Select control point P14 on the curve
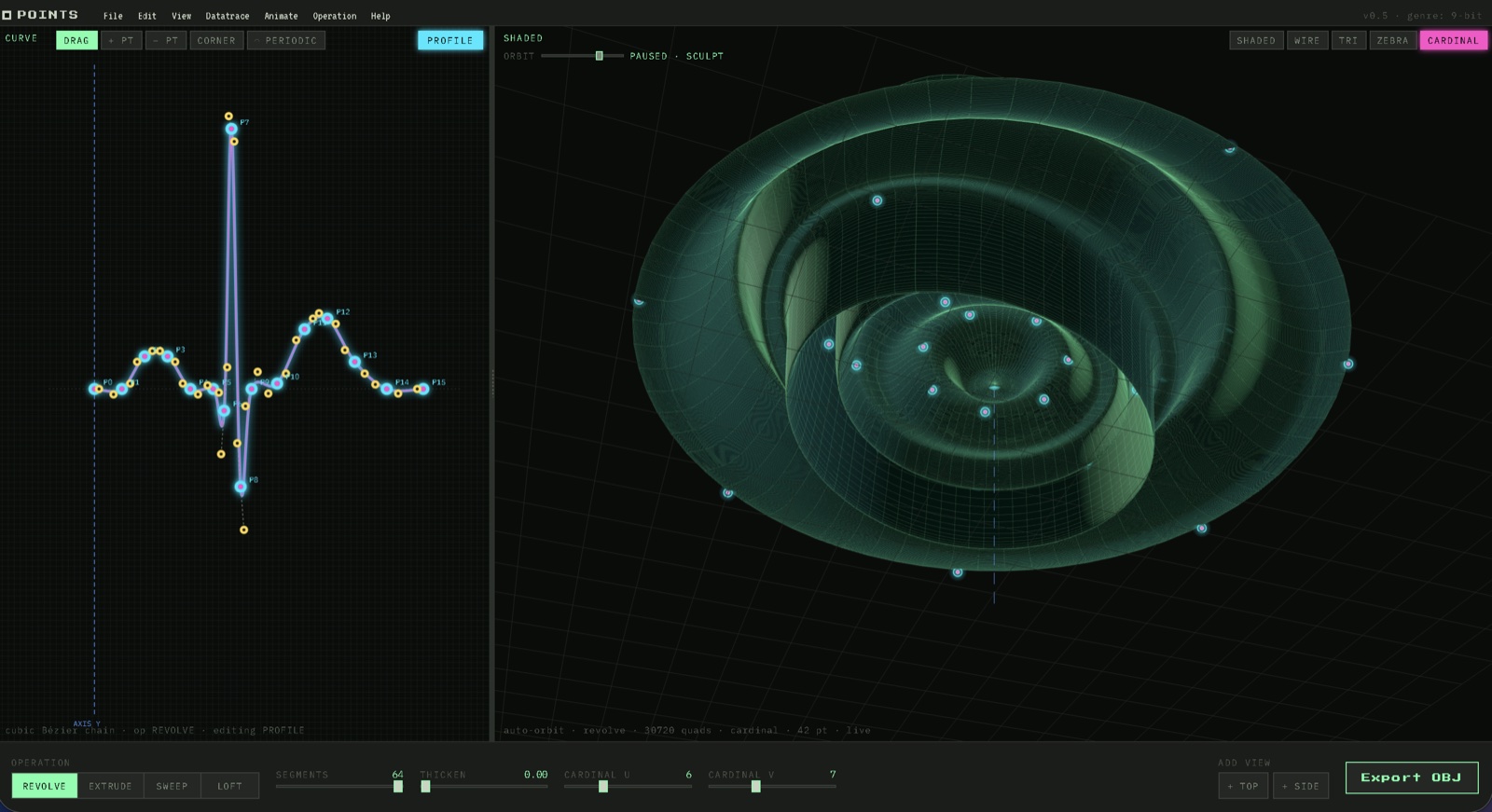This screenshot has height=812, width=1492. (x=386, y=389)
